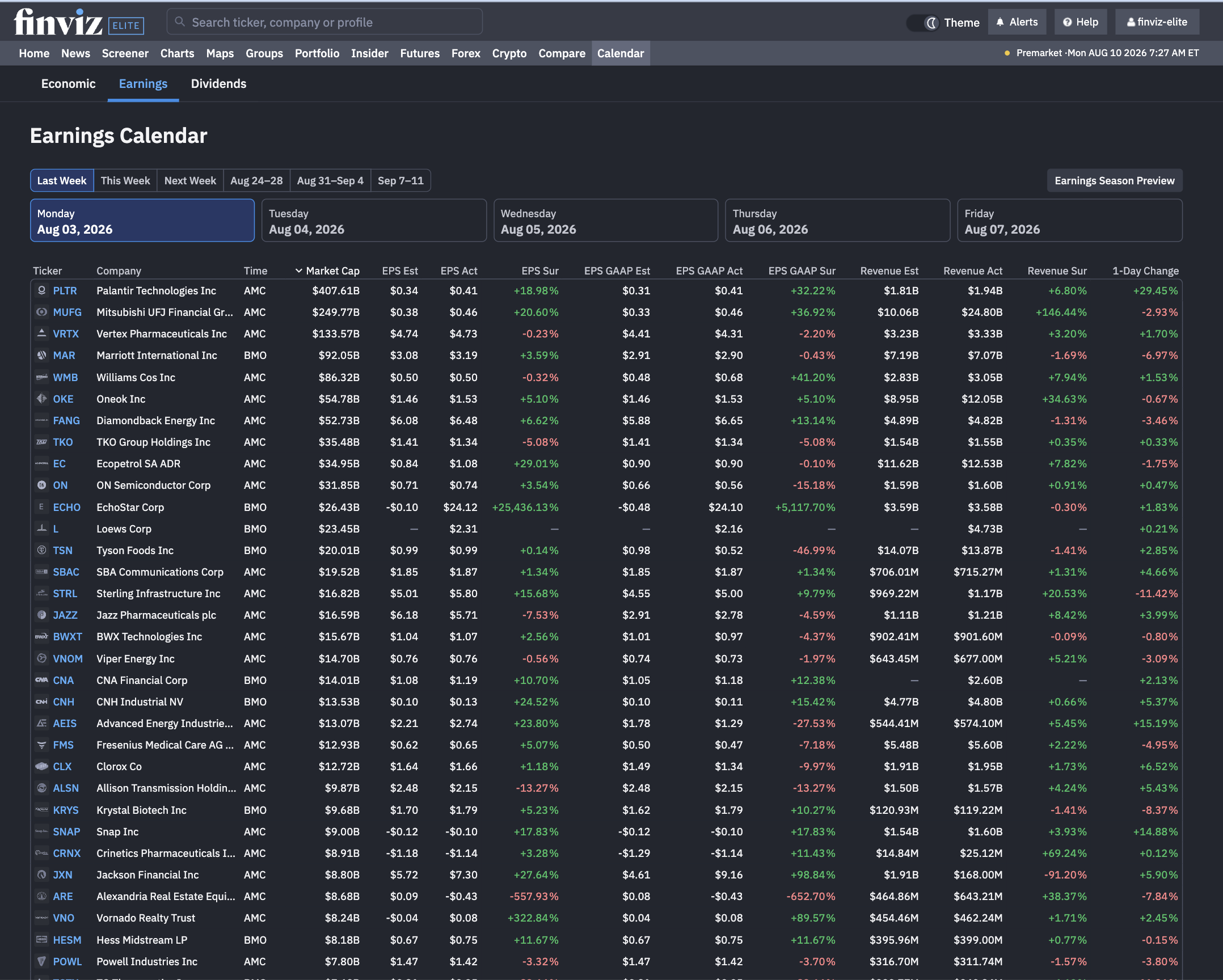Select Tuesday Aug 04, 2026
Image resolution: width=1223 pixels, height=980 pixels.
[374, 221]
